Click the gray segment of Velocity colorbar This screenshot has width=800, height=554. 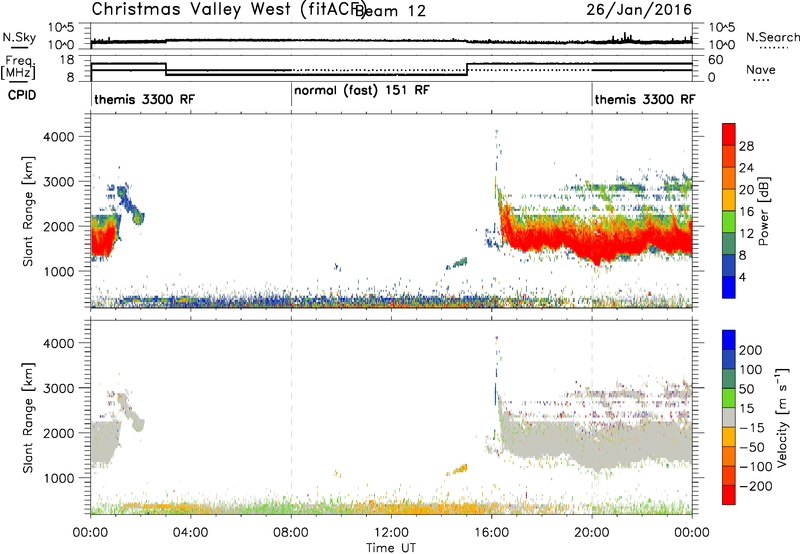pyautogui.click(x=729, y=418)
